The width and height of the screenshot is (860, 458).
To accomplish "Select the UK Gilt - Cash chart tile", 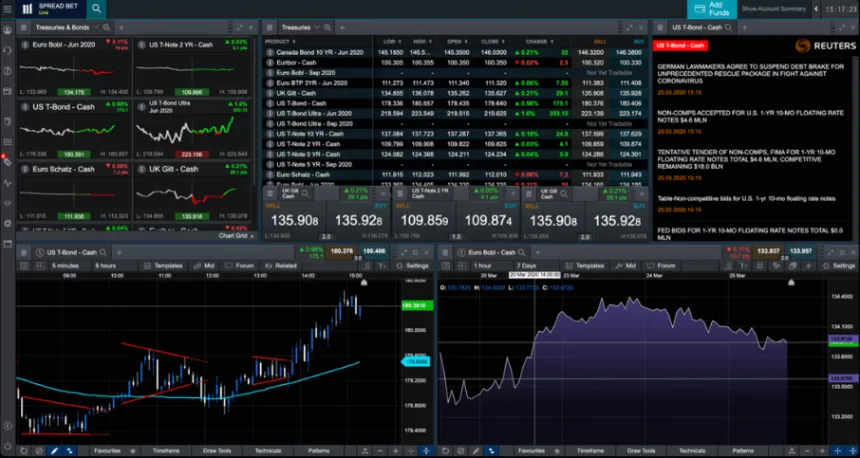I will pyautogui.click(x=192, y=191).
